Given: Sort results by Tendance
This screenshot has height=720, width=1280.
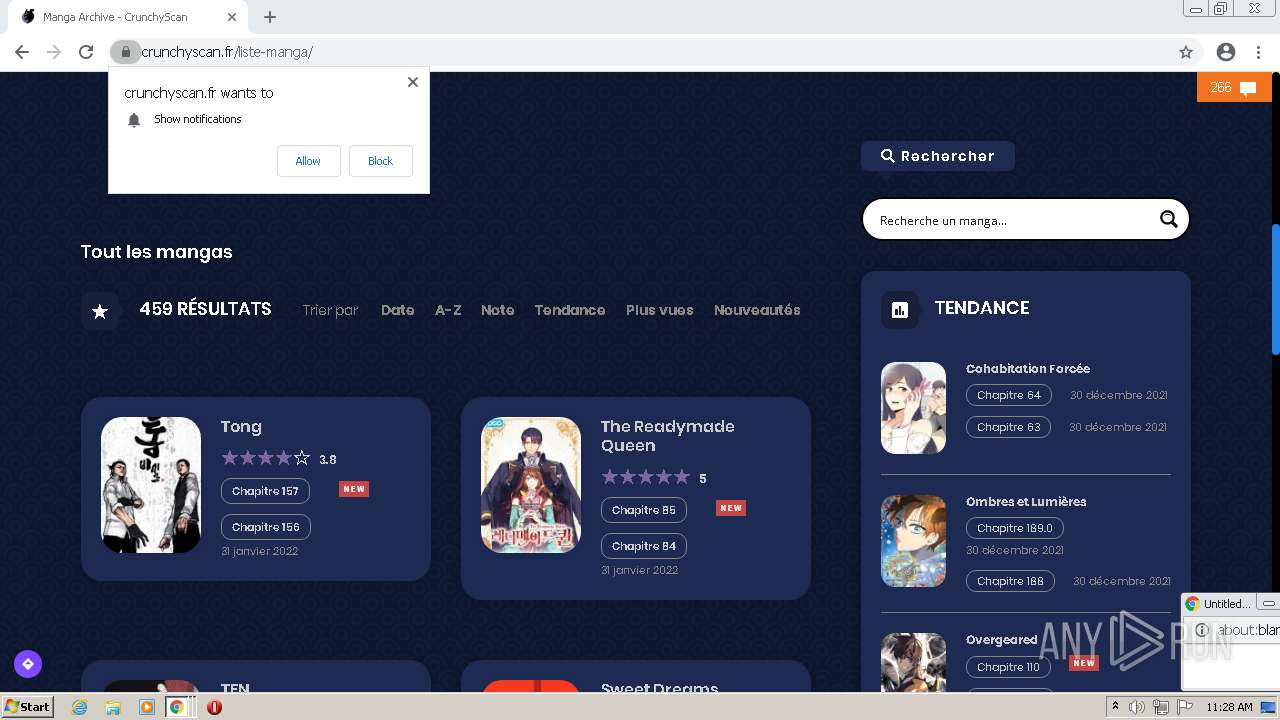Looking at the screenshot, I should (x=570, y=310).
